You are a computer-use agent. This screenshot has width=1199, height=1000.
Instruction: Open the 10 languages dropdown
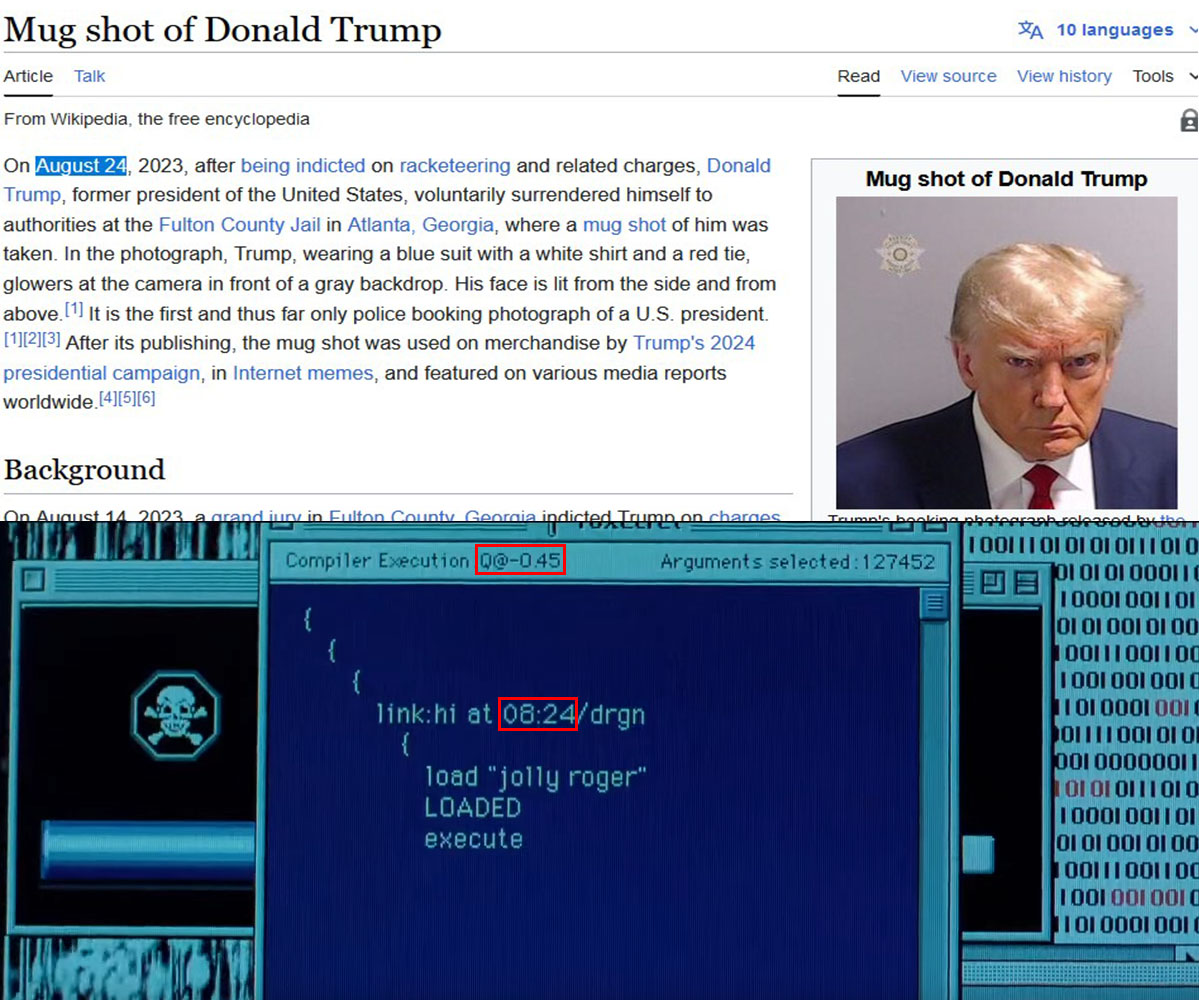(1114, 30)
